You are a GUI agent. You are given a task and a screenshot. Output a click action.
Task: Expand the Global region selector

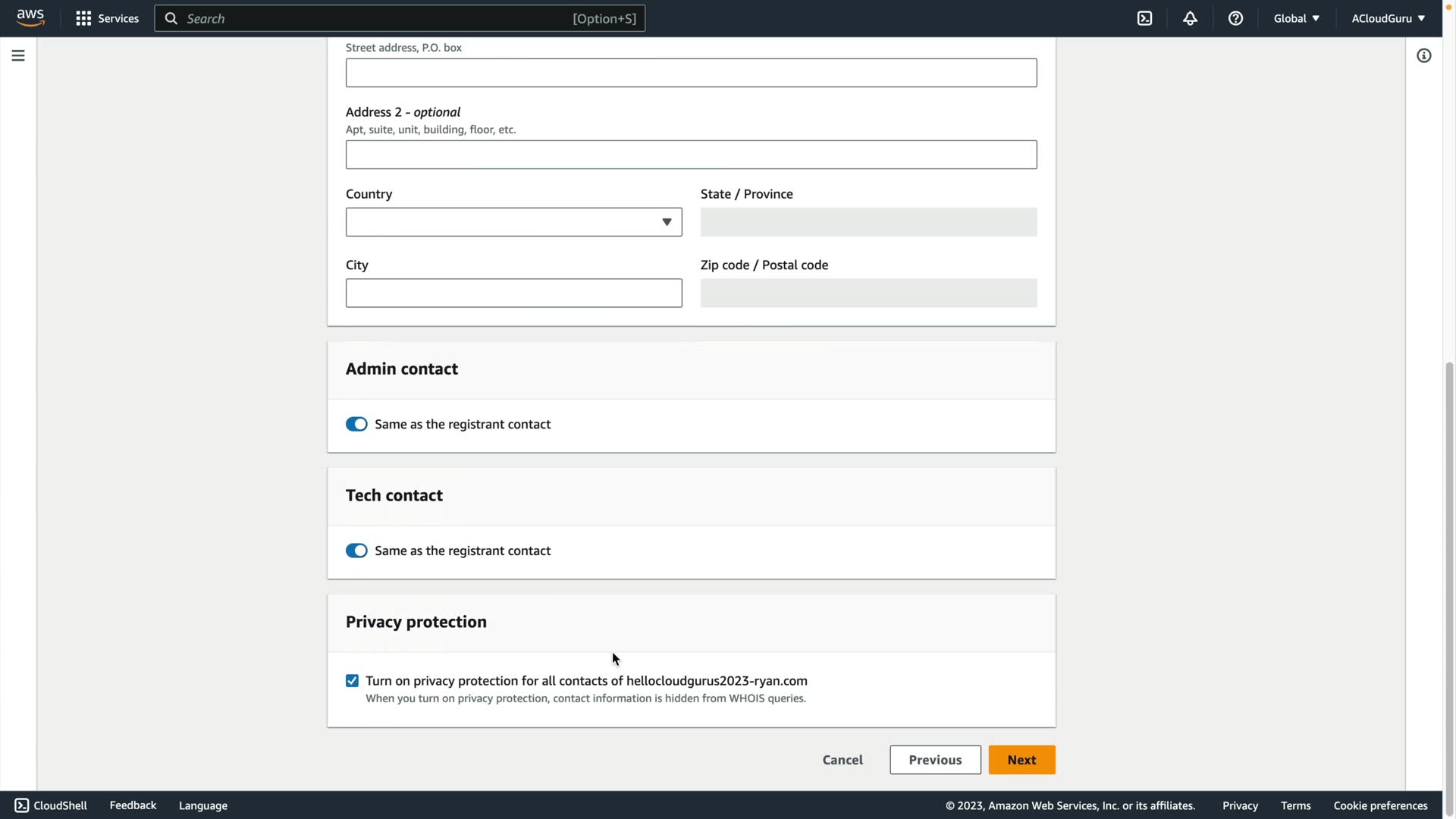[x=1296, y=18]
